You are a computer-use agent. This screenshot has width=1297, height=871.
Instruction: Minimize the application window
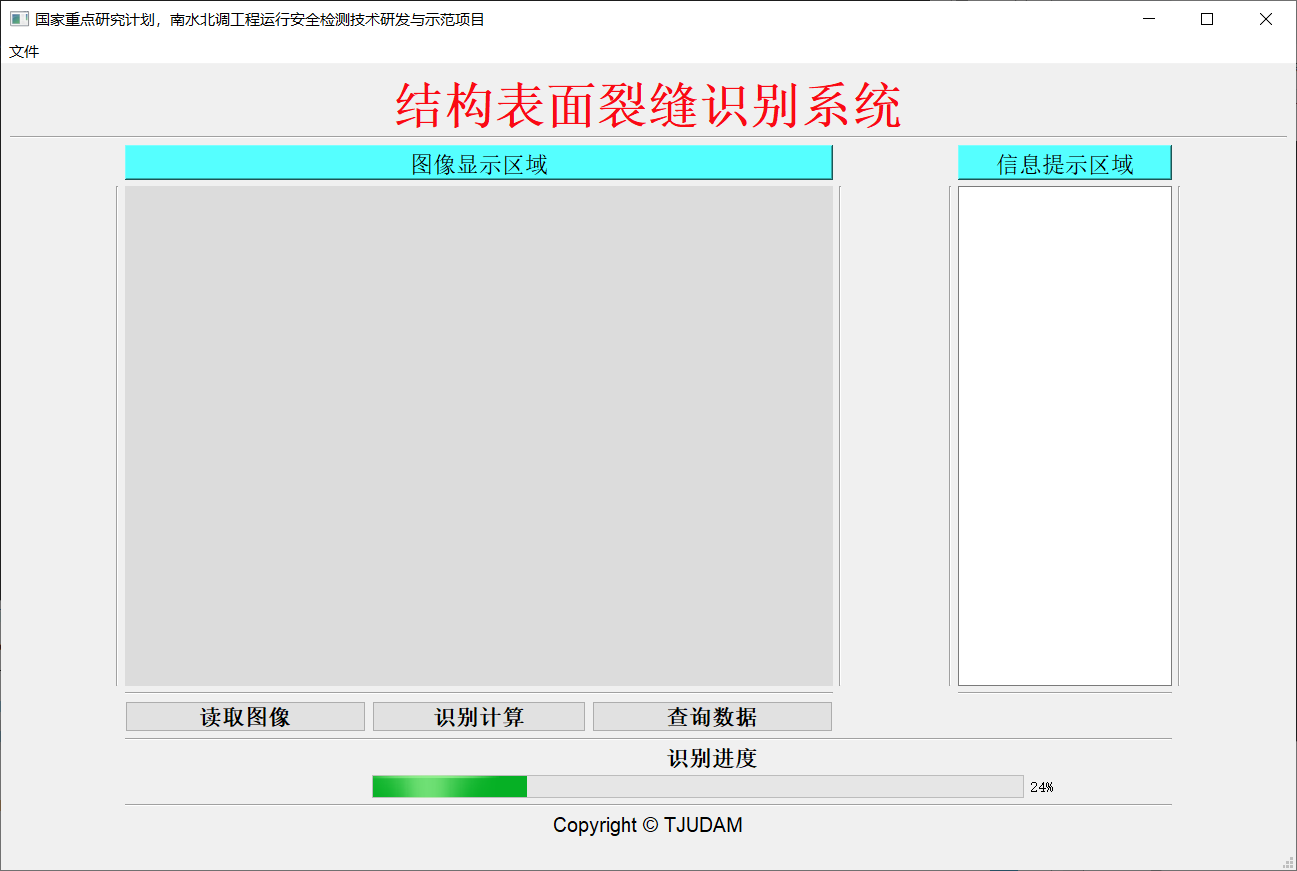coord(1147,18)
